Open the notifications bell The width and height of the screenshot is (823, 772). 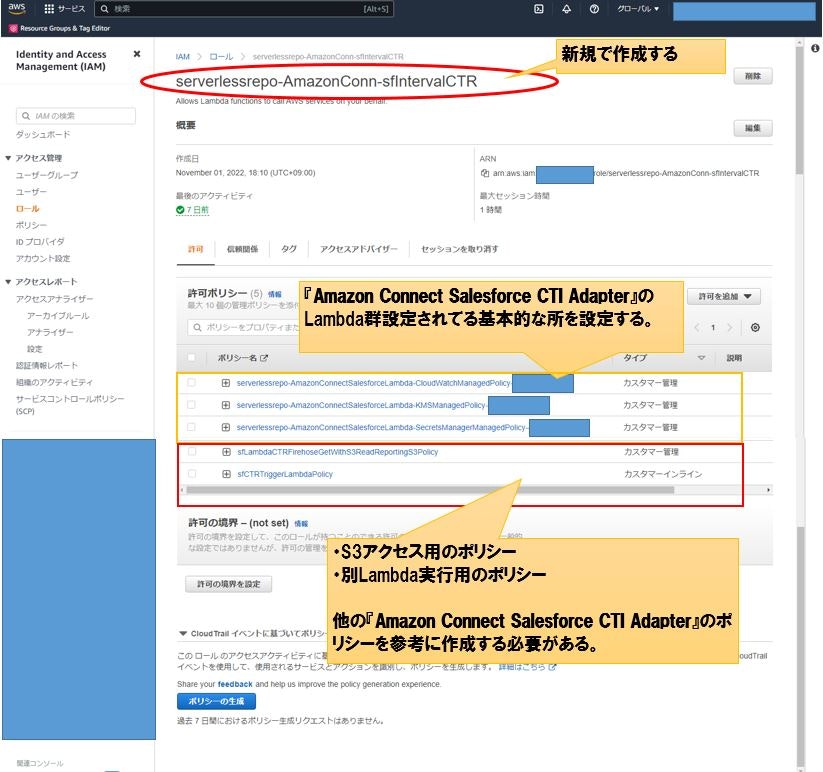click(x=566, y=9)
